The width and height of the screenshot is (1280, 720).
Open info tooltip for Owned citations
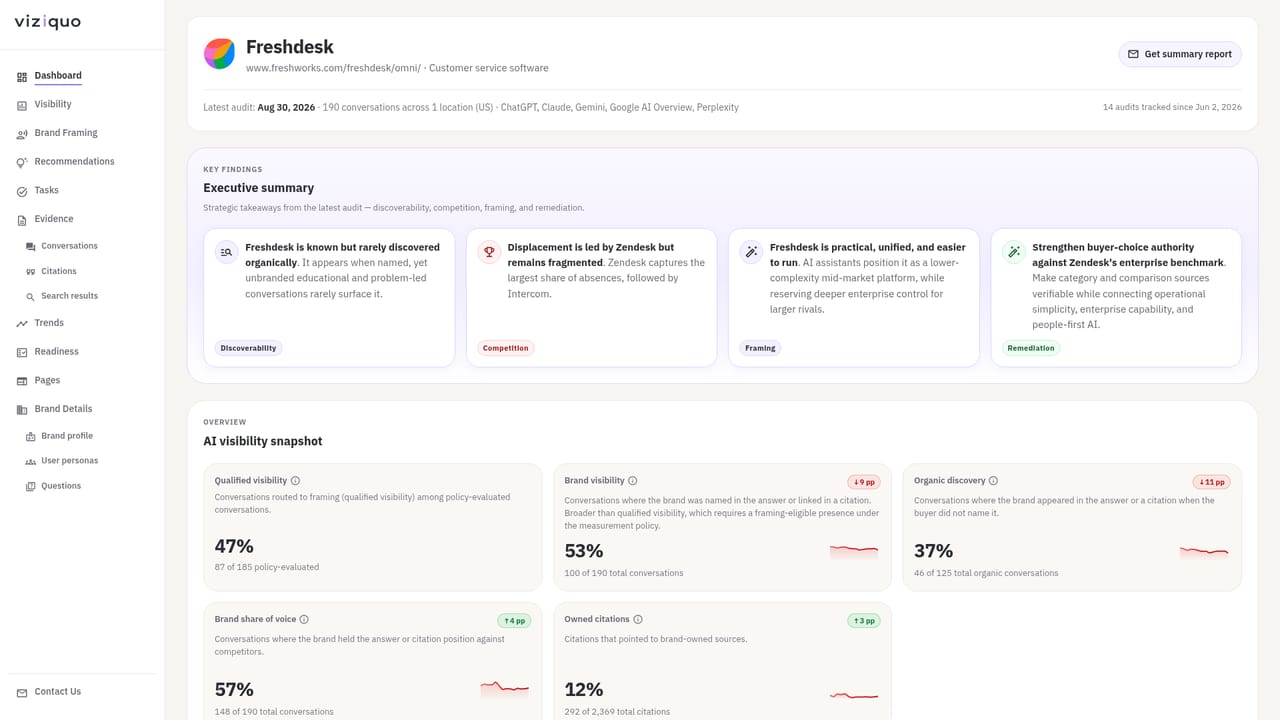click(638, 620)
